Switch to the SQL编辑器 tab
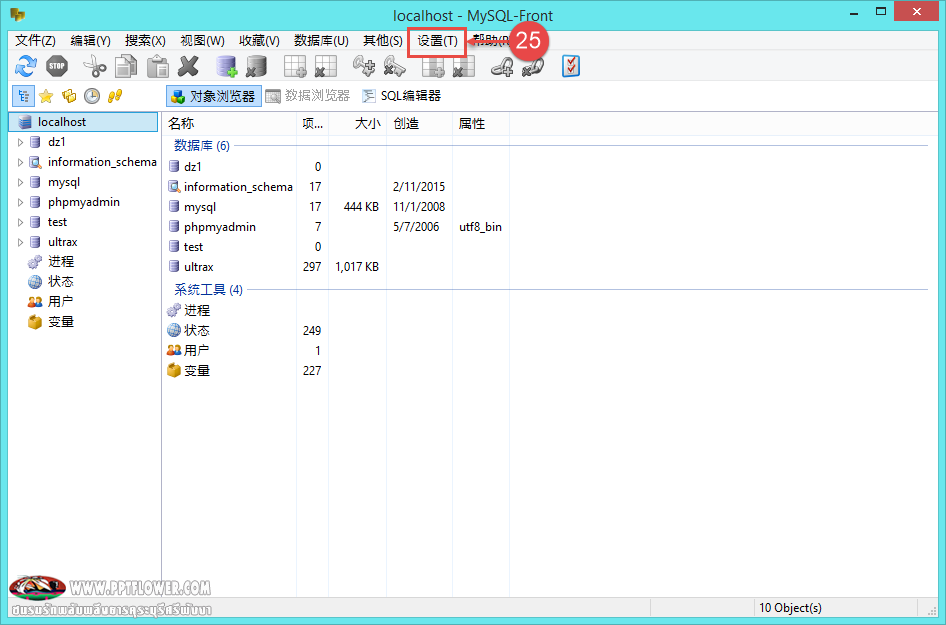The image size is (946, 625). [x=401, y=96]
